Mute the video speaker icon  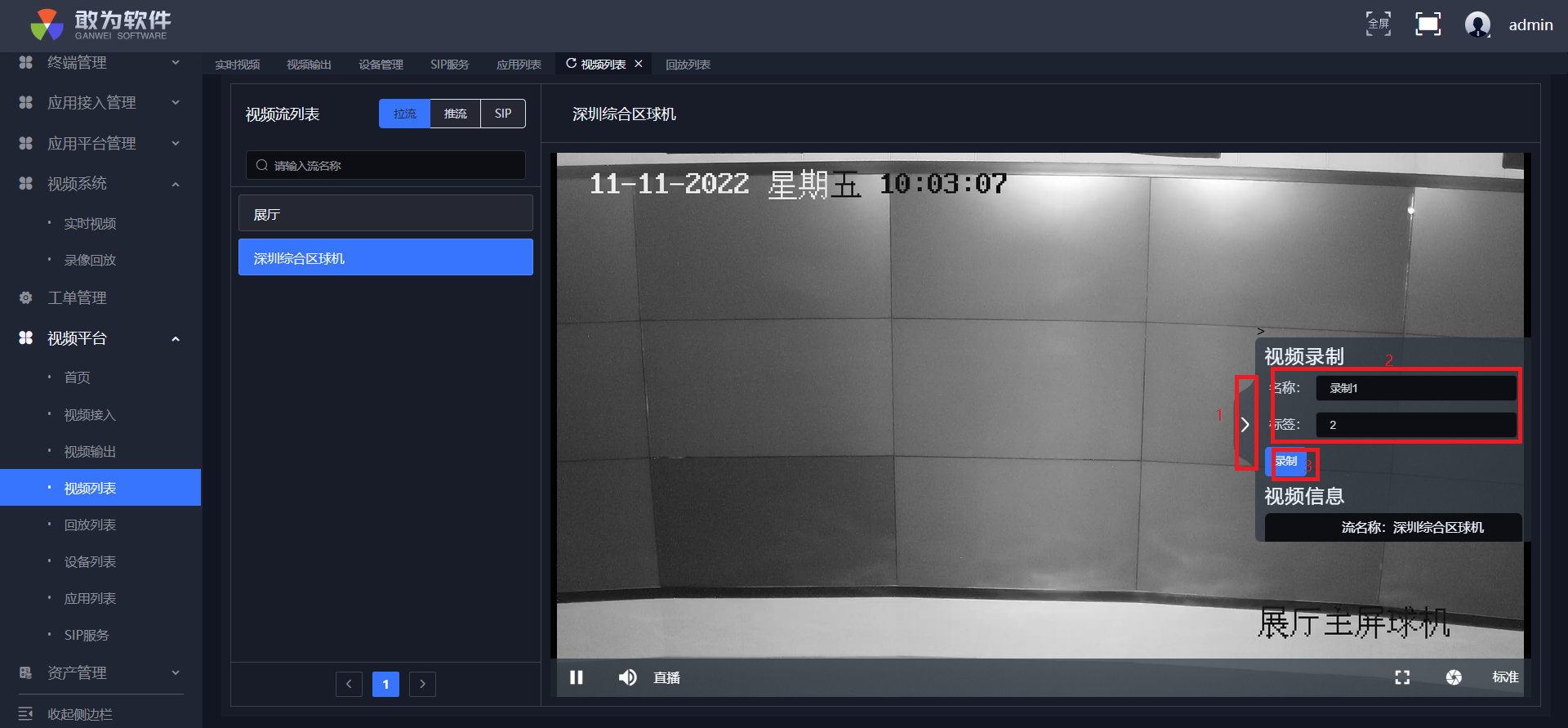tap(627, 677)
